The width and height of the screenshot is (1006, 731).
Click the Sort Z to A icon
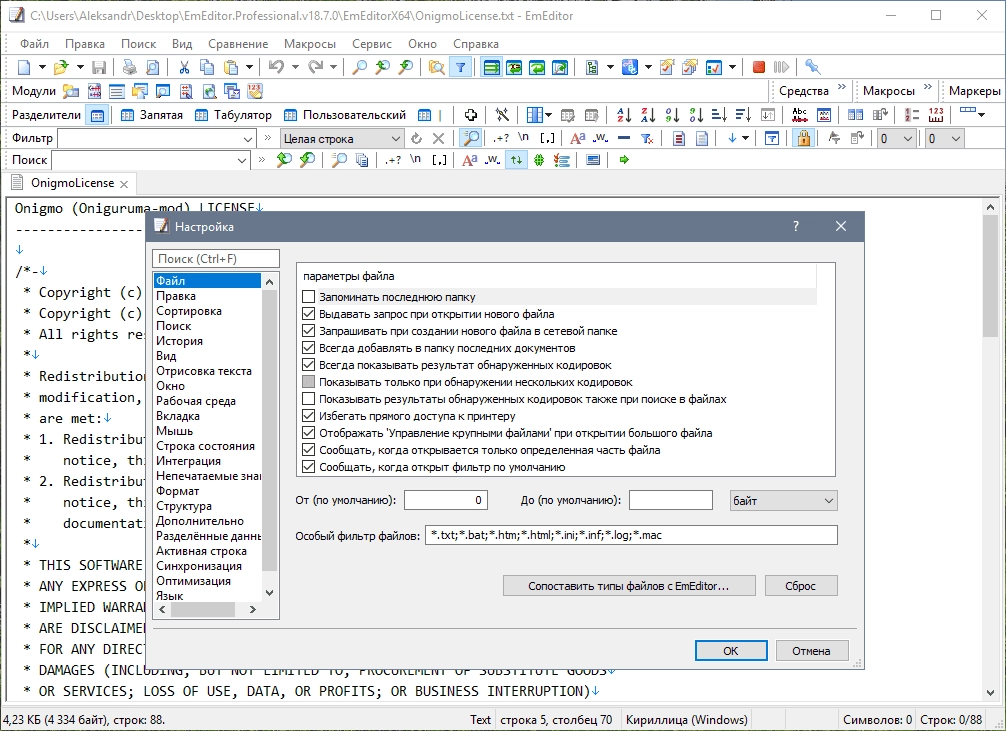point(648,115)
